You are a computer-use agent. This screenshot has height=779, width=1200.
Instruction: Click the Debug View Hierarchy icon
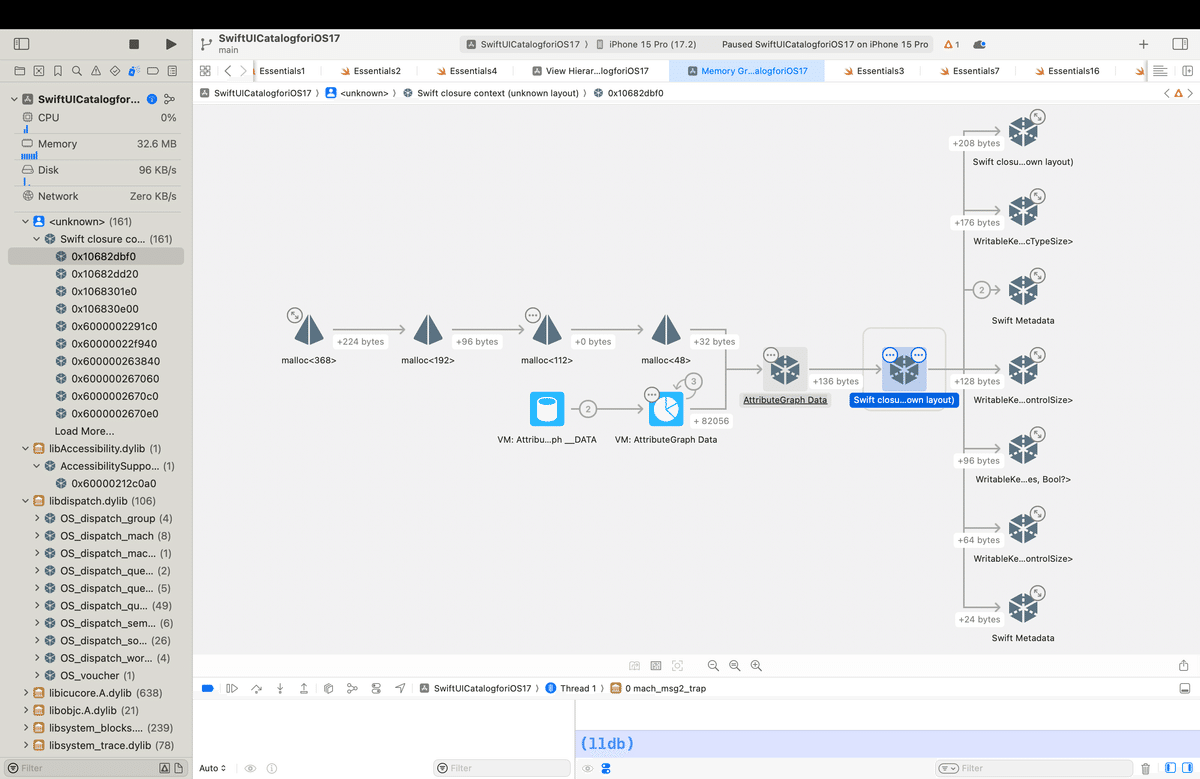(x=328, y=688)
